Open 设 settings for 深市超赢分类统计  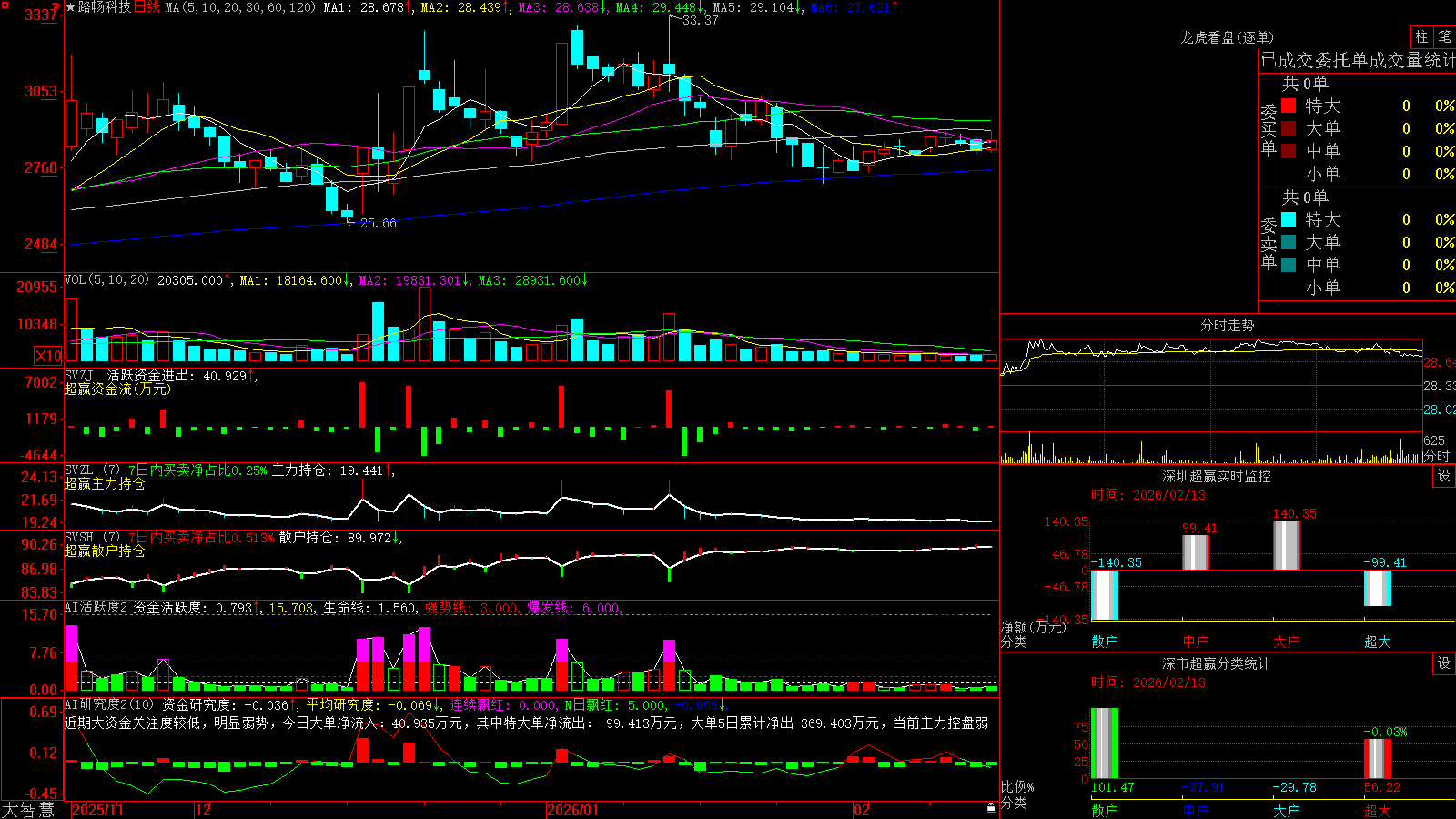point(1444,663)
